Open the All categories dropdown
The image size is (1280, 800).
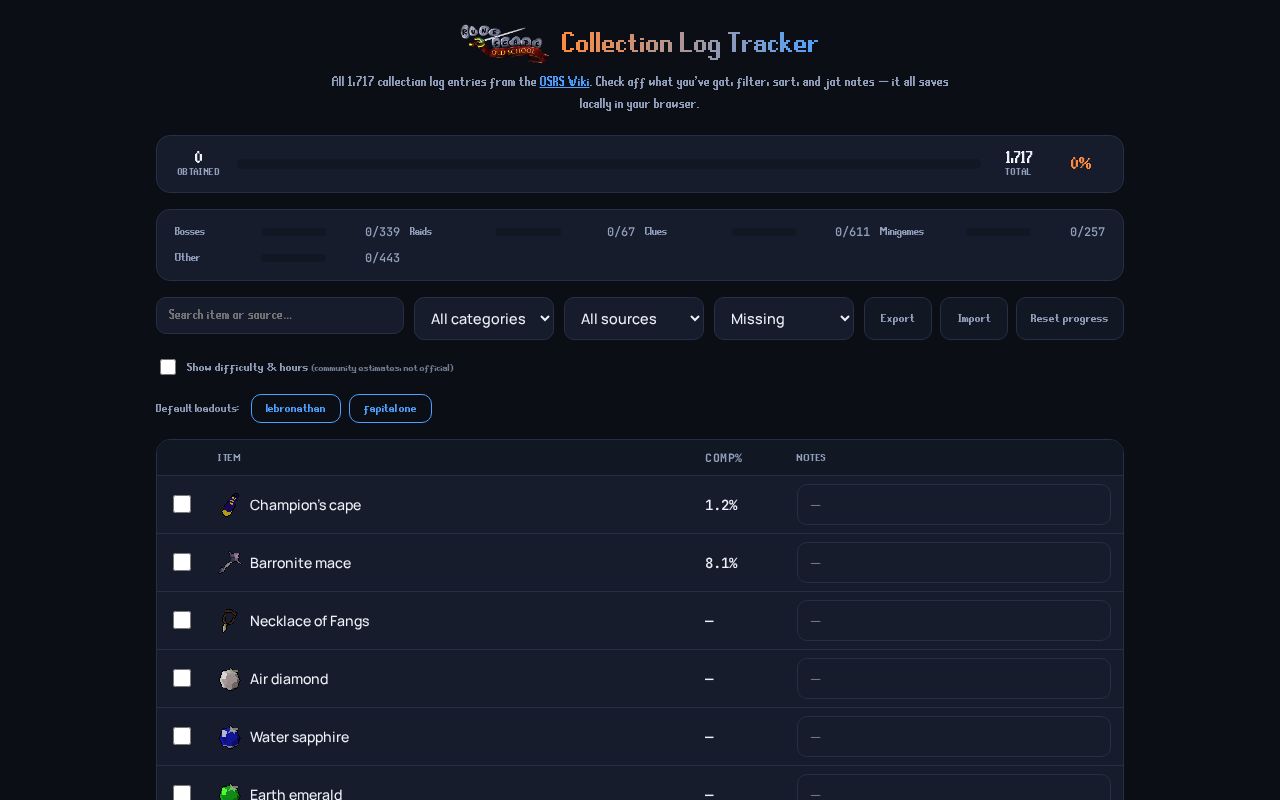pos(484,318)
